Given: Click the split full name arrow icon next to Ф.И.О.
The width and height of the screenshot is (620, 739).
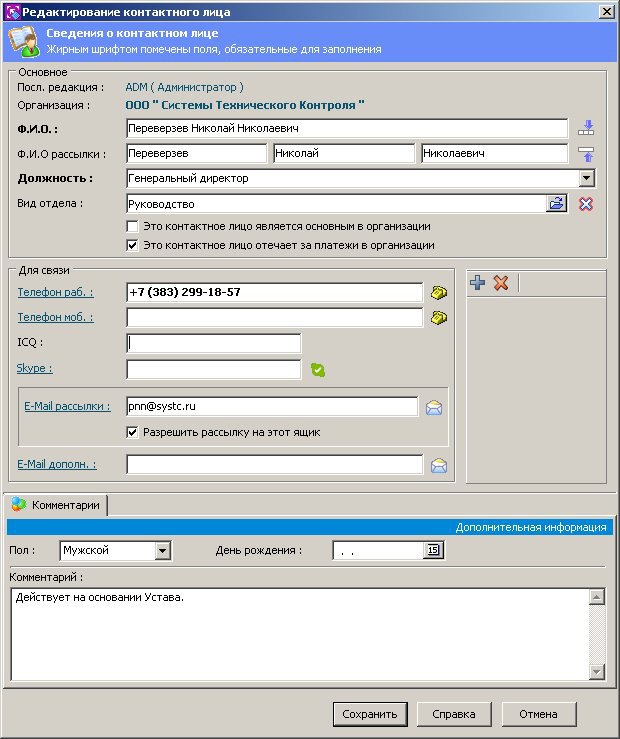Looking at the screenshot, I should coord(587,128).
